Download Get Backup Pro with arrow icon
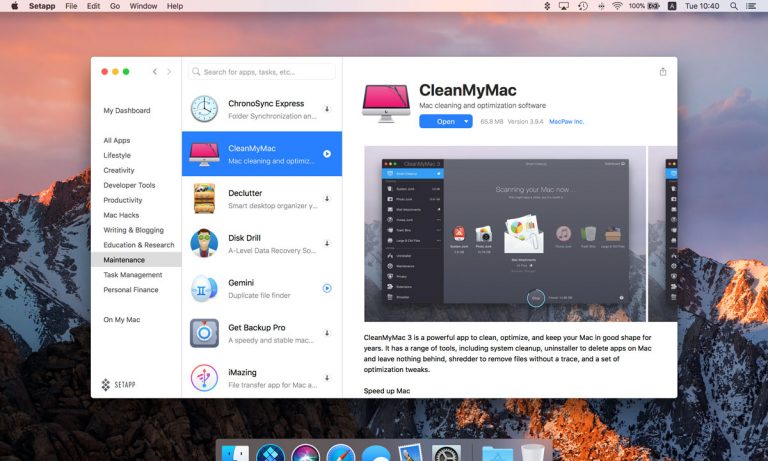This screenshot has width=768, height=461. (327, 333)
